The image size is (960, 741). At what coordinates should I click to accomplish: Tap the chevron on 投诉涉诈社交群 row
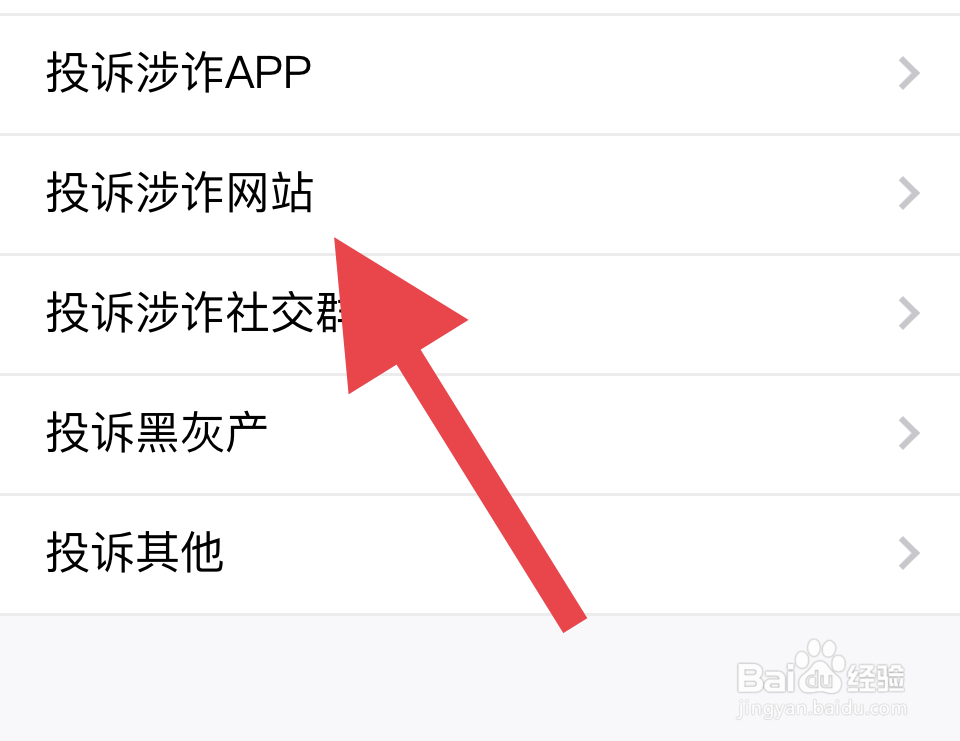909,314
